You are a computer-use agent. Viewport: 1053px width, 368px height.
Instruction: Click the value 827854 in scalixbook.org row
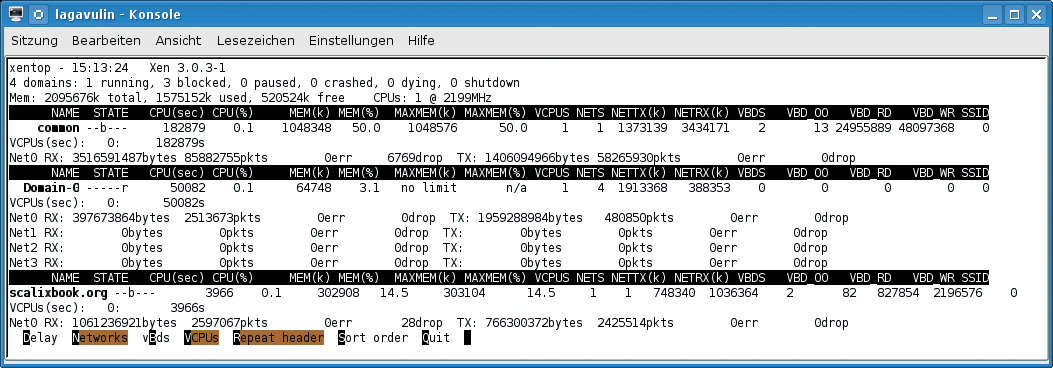pos(898,293)
